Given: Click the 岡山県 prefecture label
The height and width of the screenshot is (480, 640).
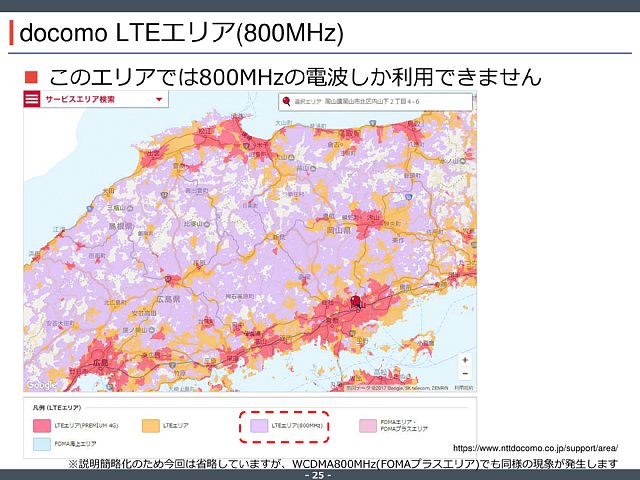Looking at the screenshot, I should [339, 231].
